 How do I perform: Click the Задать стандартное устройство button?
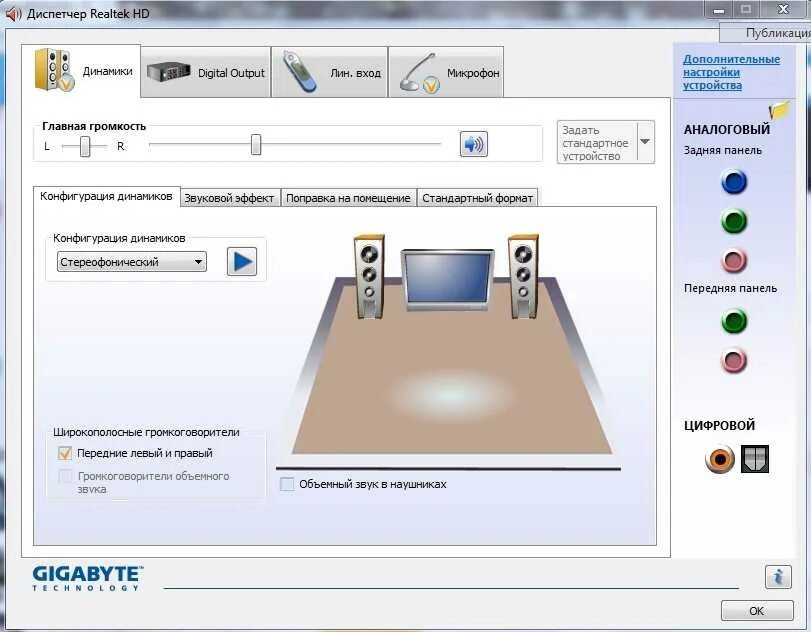point(597,142)
